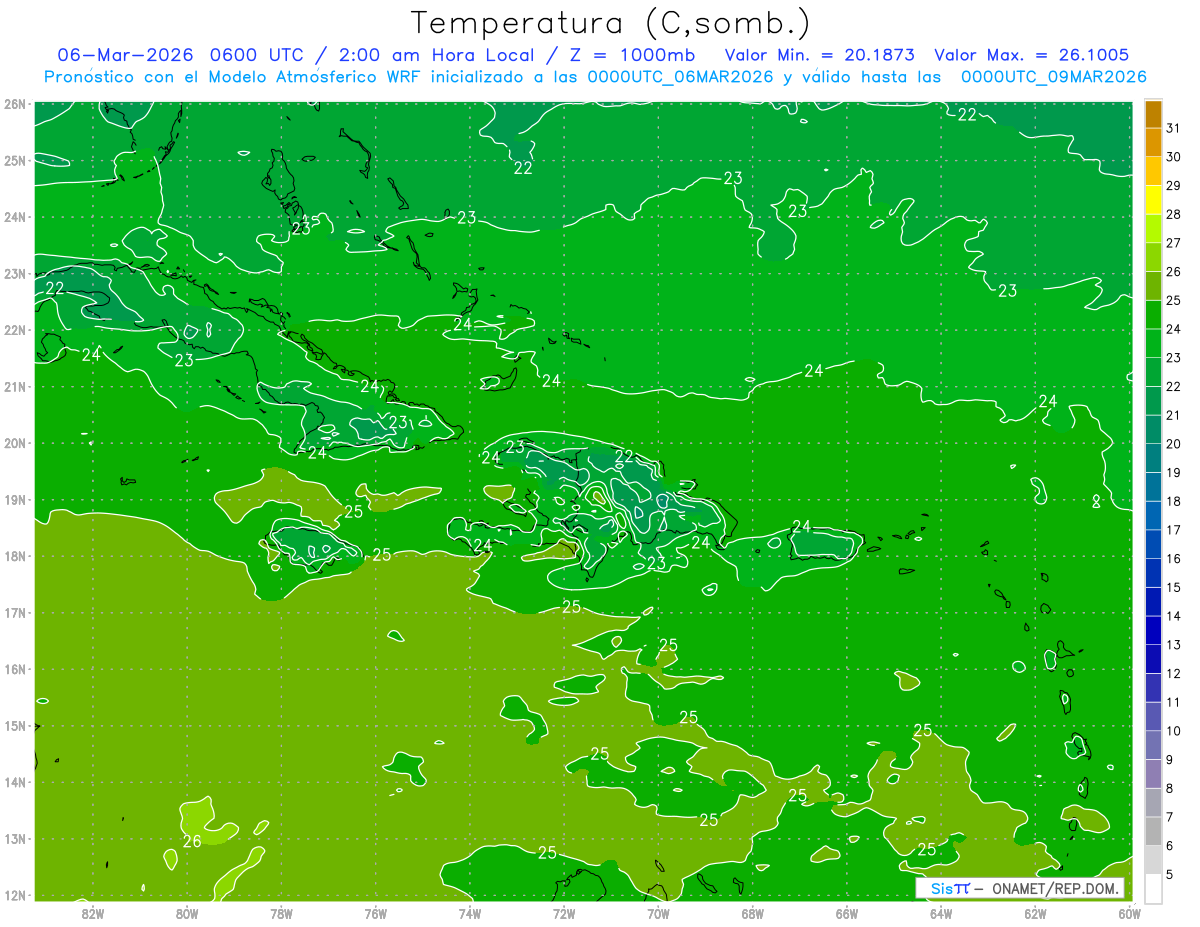The image size is (1200, 927).
Task: Click the "19N" latitude axis label
Action: (x=15, y=500)
